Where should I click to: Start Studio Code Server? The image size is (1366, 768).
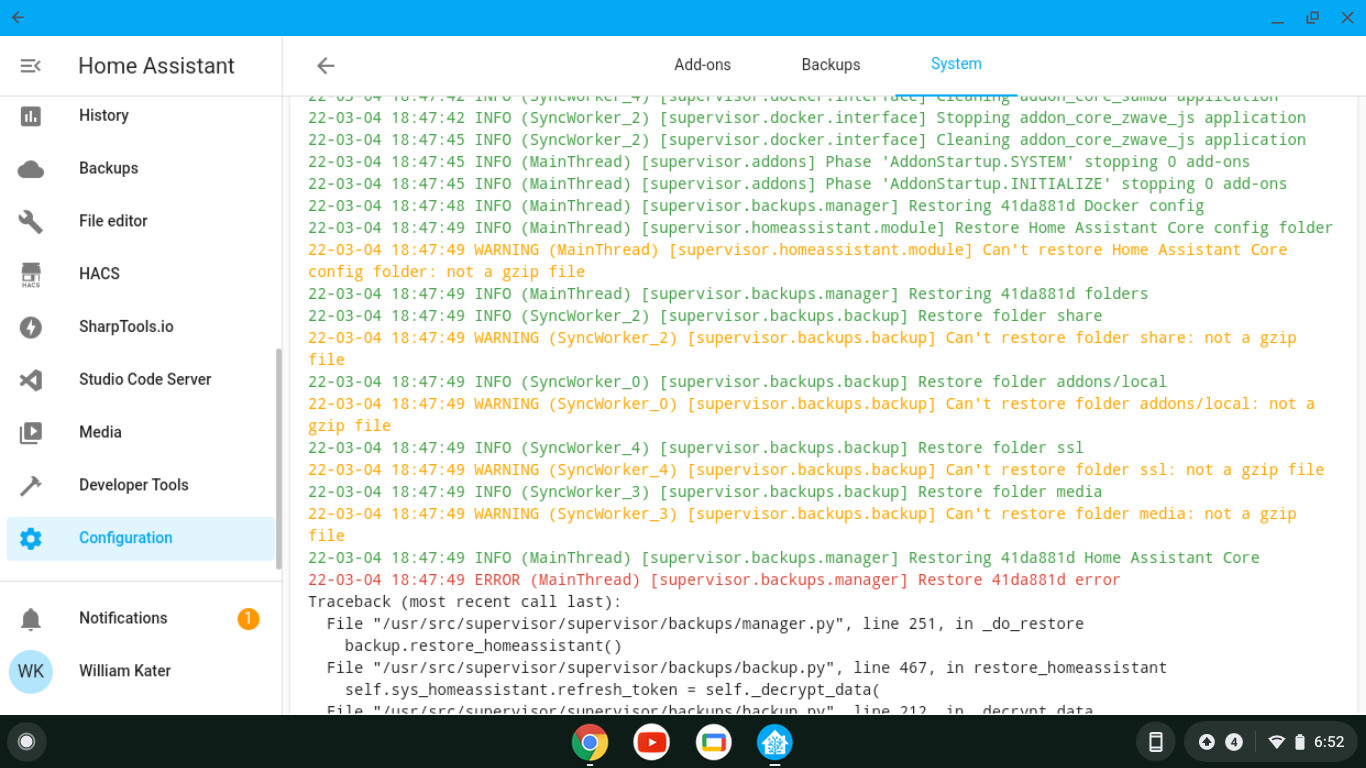click(144, 379)
